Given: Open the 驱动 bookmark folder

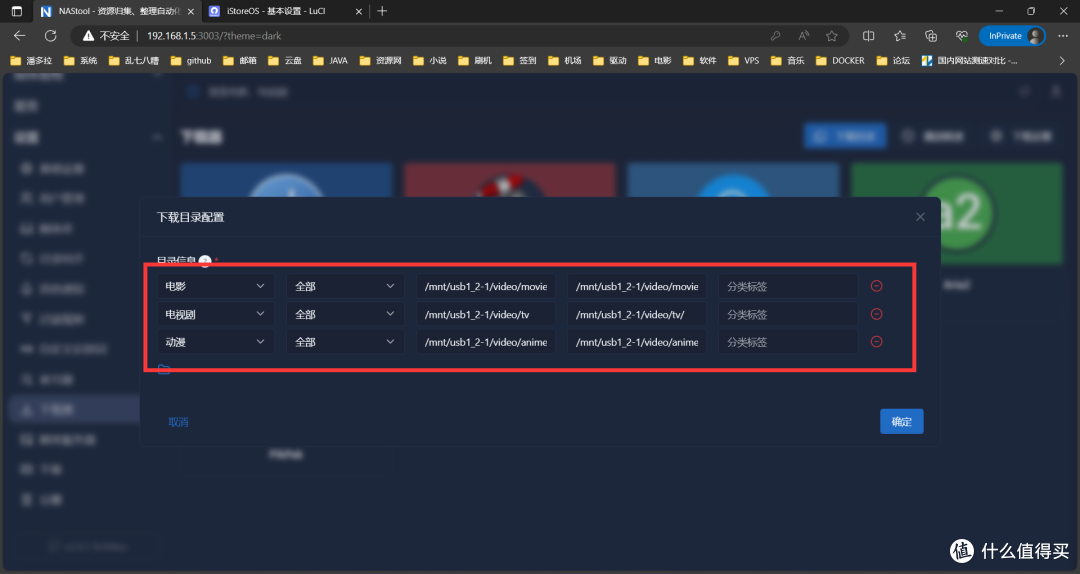Looking at the screenshot, I should point(610,61).
